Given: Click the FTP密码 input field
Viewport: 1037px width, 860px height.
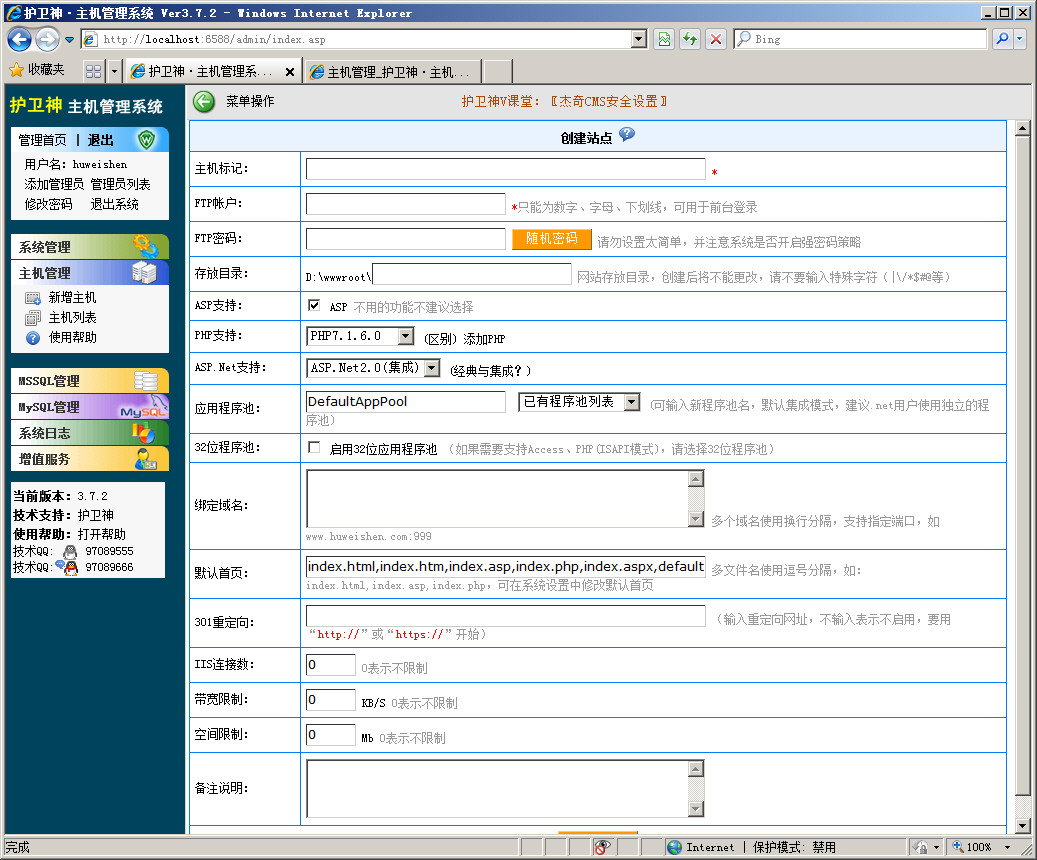Looking at the screenshot, I should click(x=405, y=239).
